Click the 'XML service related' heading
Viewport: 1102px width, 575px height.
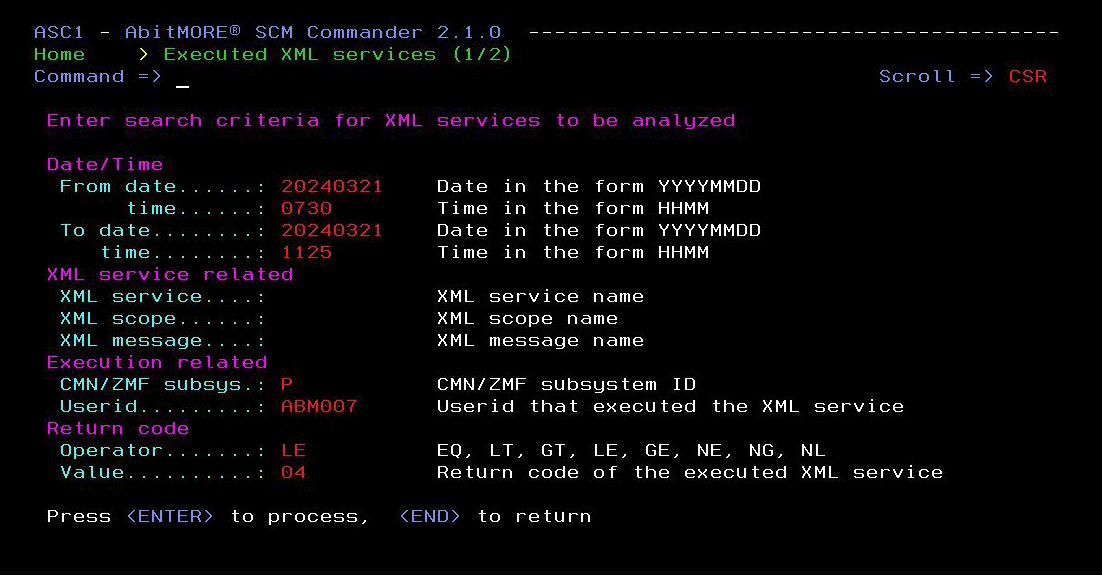(170, 275)
